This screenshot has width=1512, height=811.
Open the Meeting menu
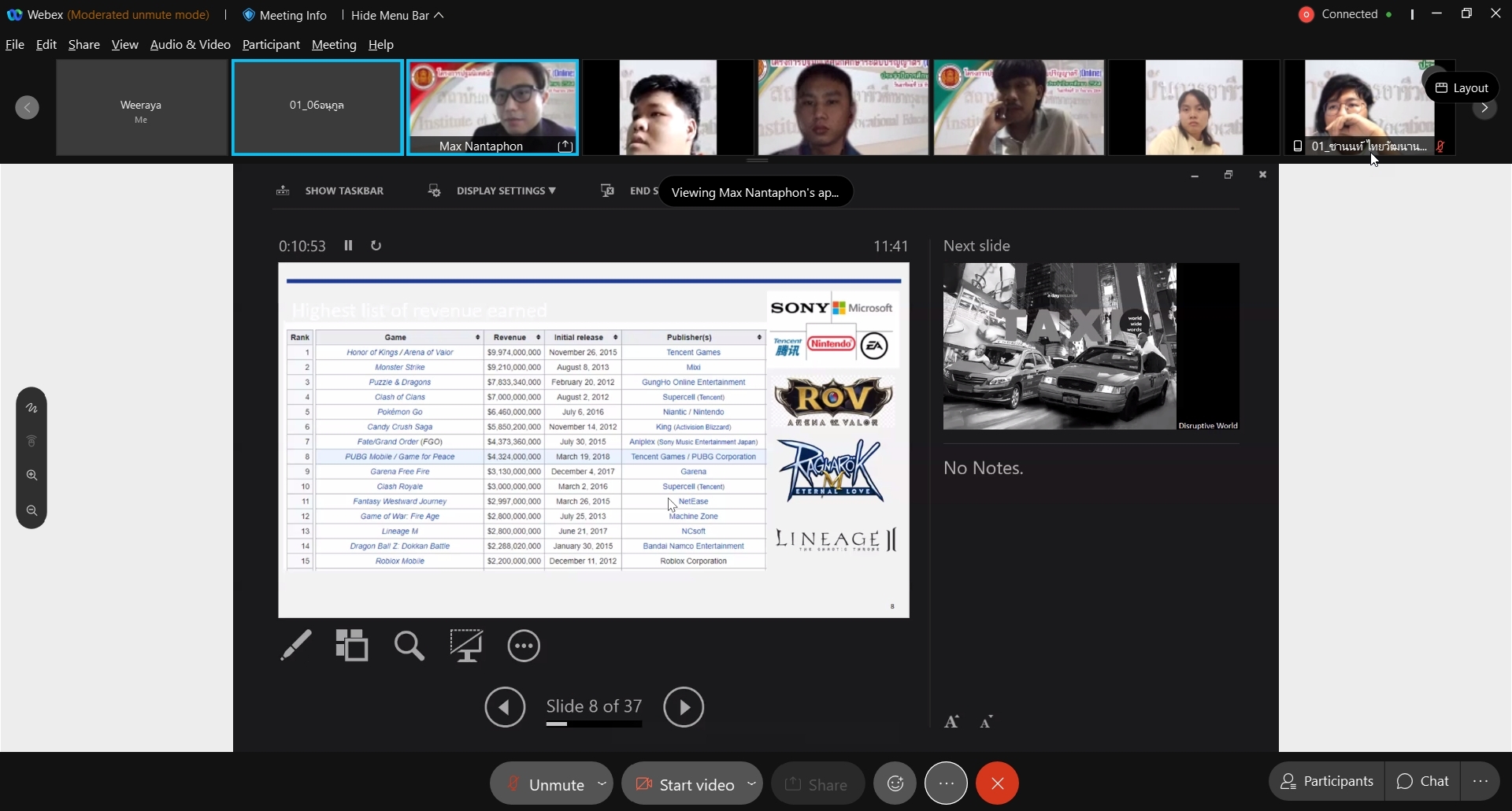coord(335,45)
